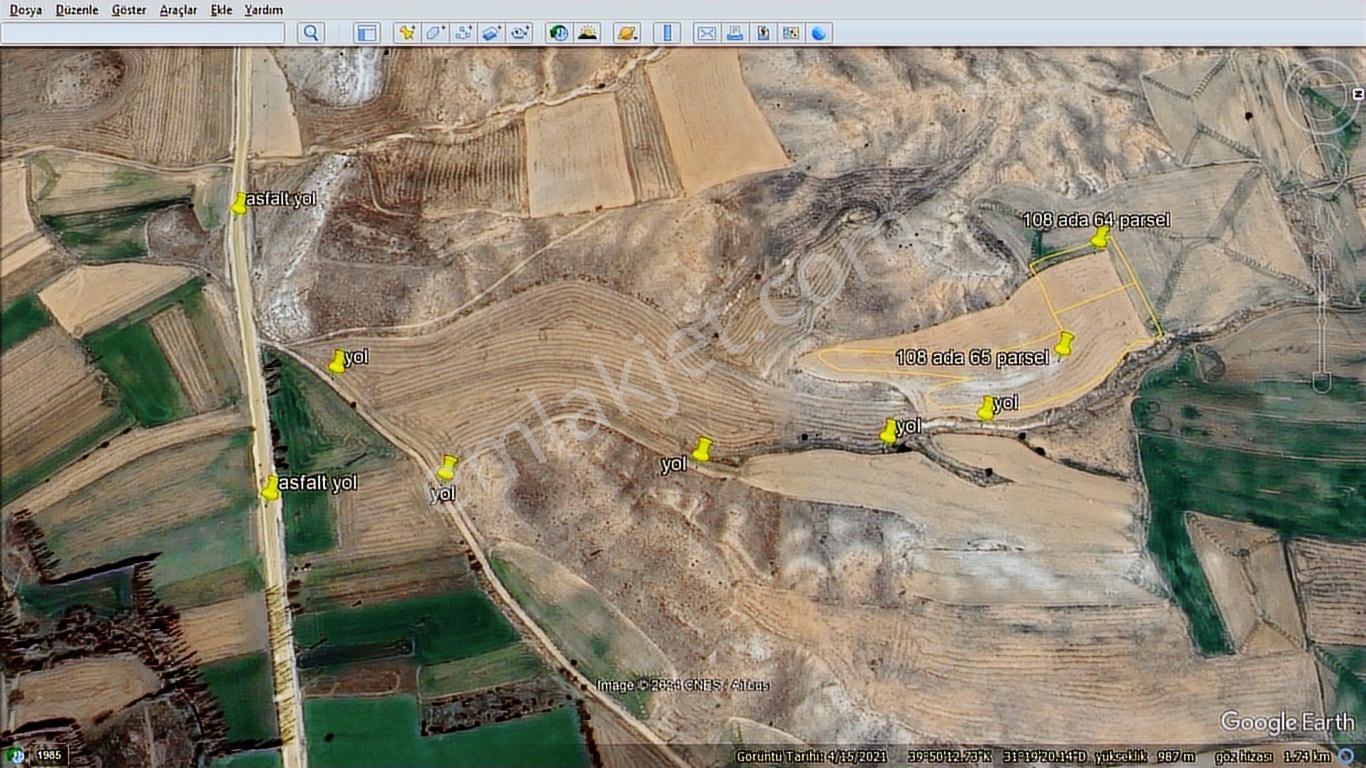Save the current image icon
Screen dimensions: 1366x768
click(x=763, y=33)
